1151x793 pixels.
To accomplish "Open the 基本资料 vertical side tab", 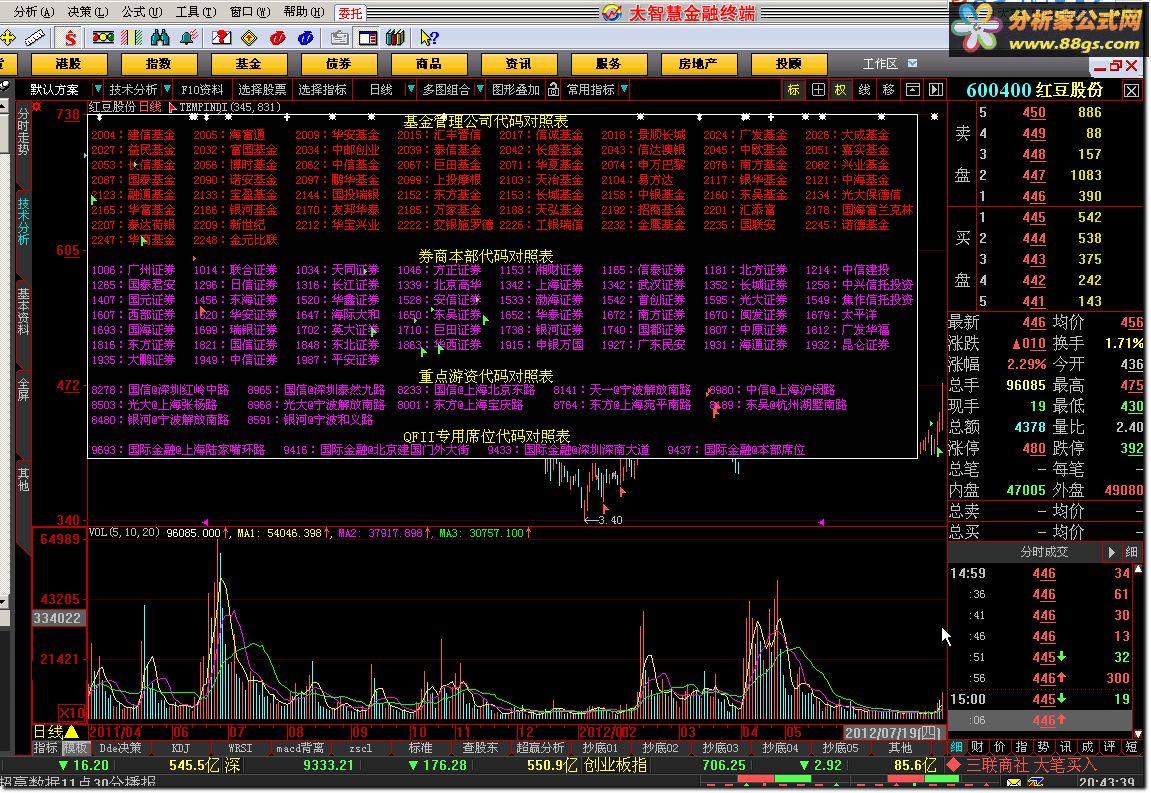I will coord(23,311).
